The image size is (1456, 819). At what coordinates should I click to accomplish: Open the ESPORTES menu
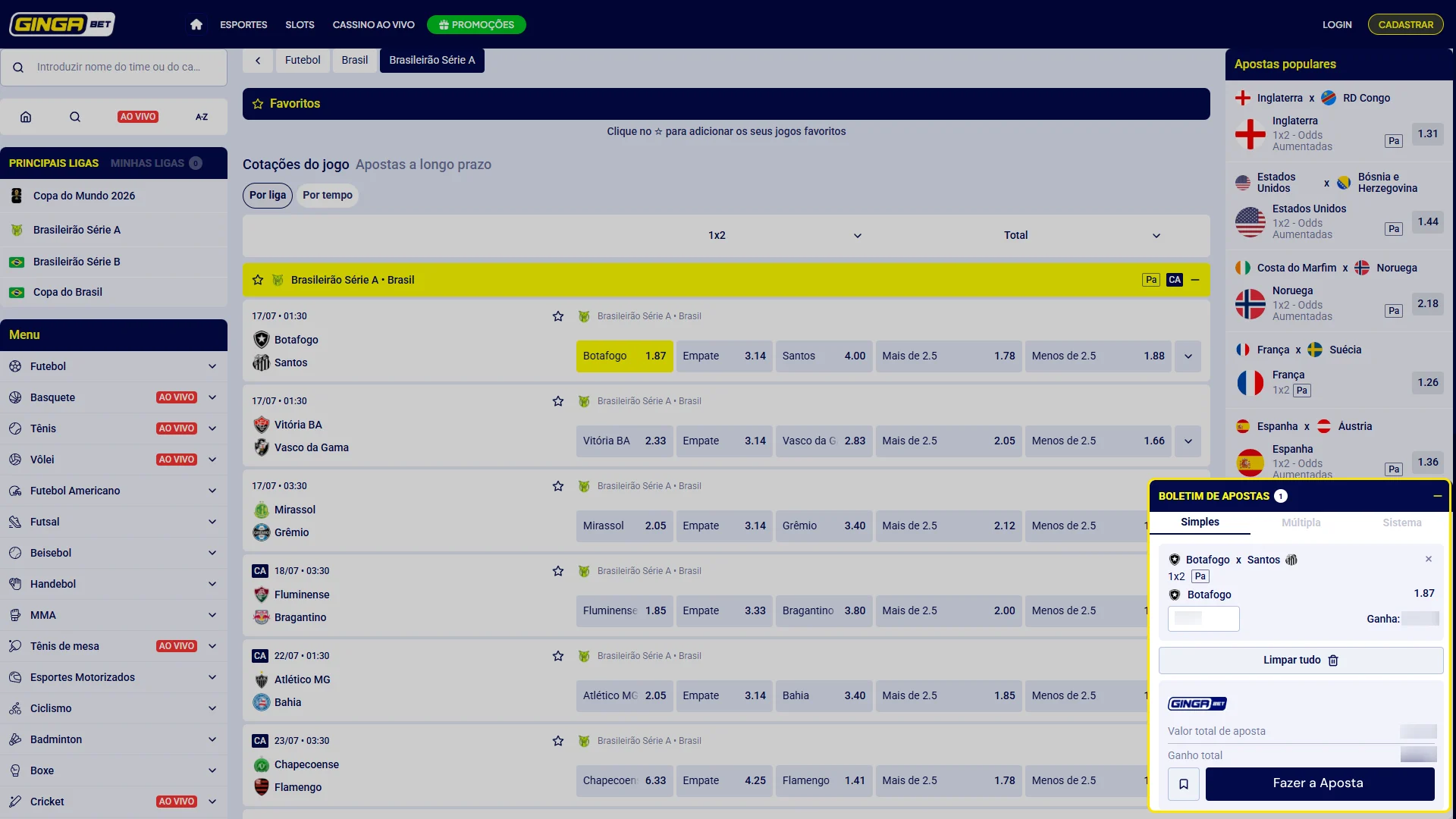[243, 24]
